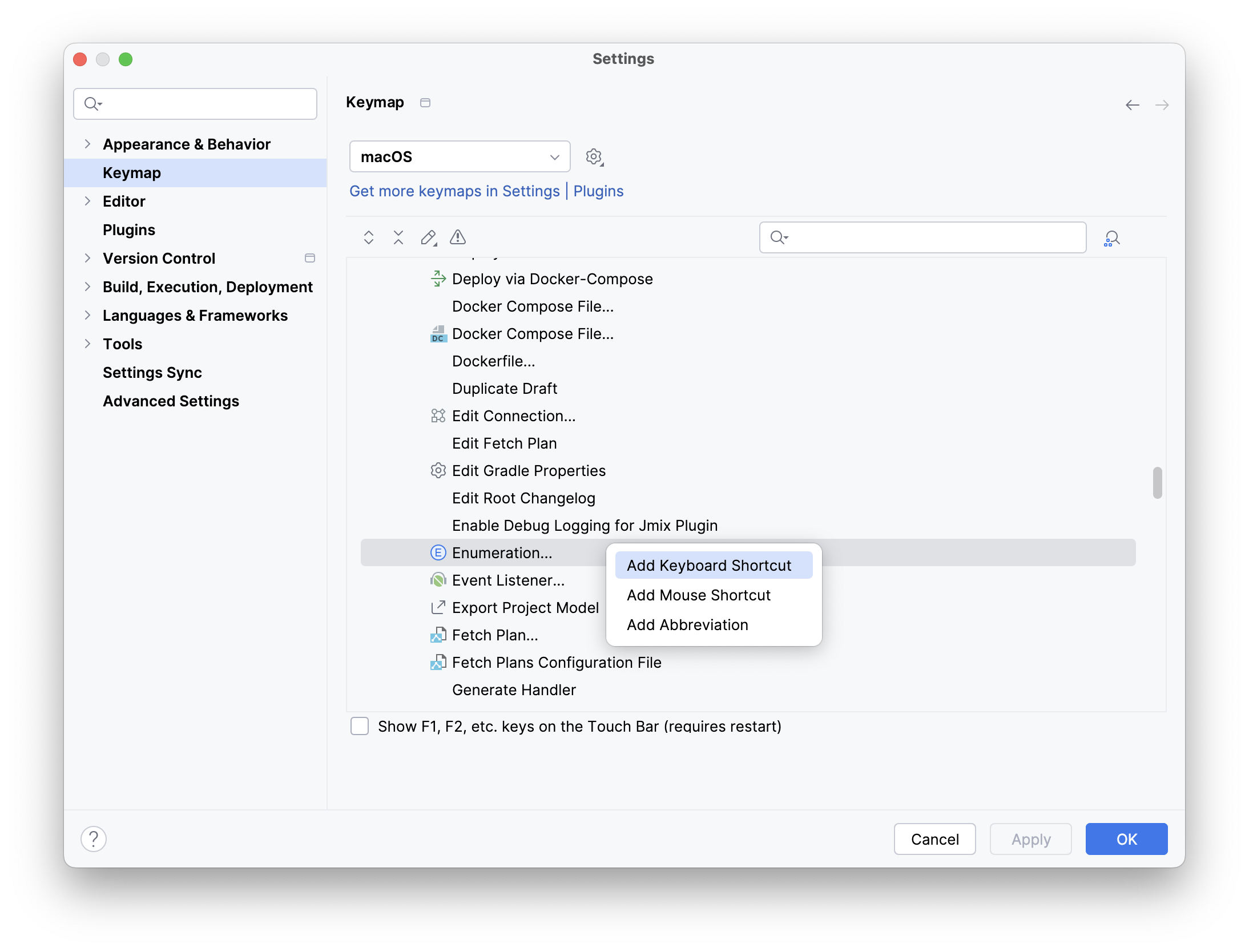Screen dimensions: 1249x952
Task: Expand Appearance & Behavior settings section
Action: pos(87,144)
